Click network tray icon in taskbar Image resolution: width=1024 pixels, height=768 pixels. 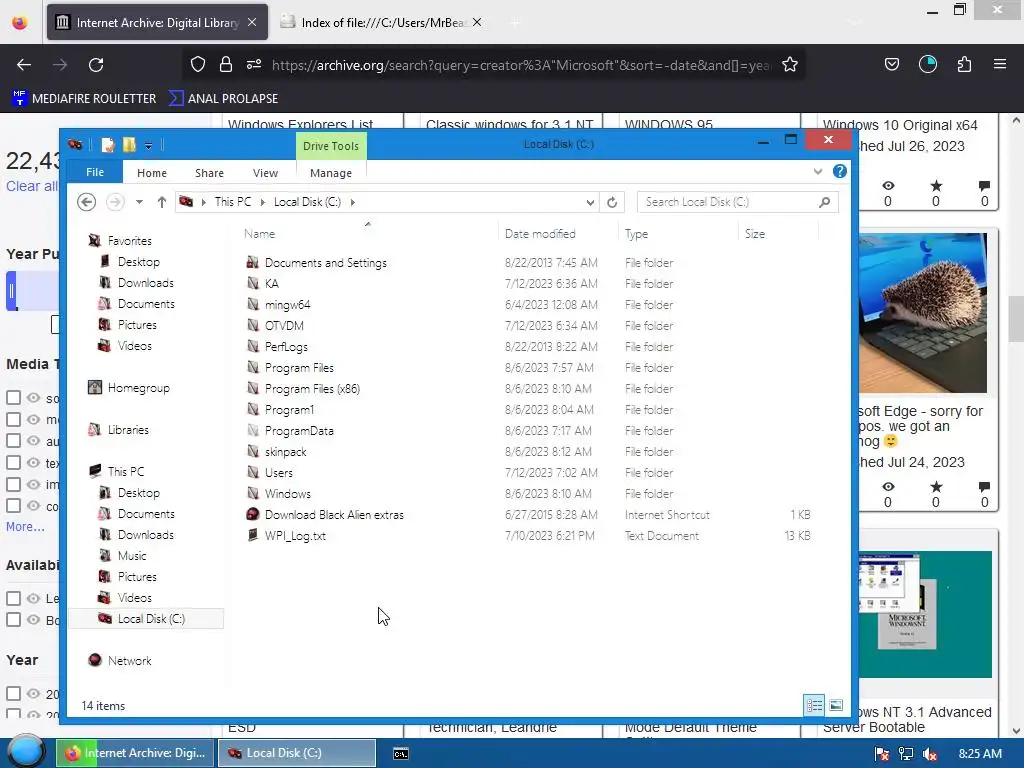(x=906, y=754)
